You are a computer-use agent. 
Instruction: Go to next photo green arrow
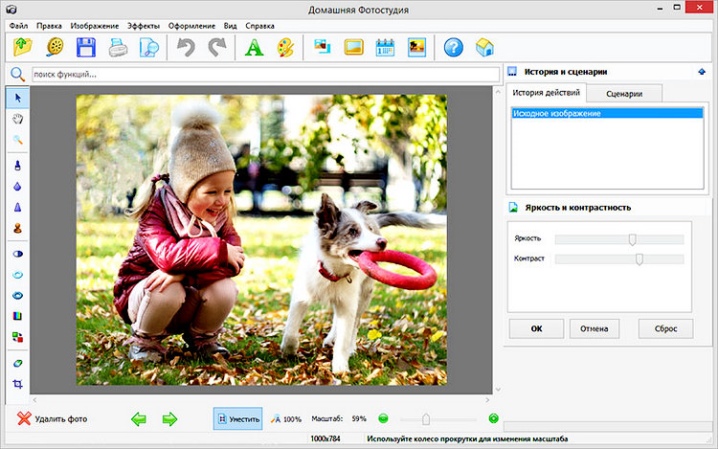[x=169, y=419]
